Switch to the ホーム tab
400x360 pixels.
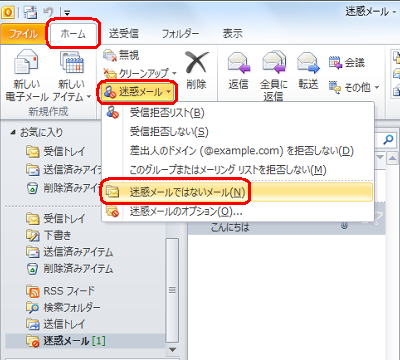[73, 34]
